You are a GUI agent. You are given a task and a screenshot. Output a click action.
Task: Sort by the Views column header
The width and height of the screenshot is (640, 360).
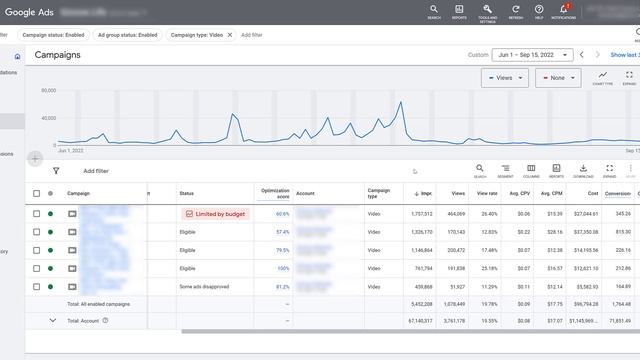pyautogui.click(x=458, y=193)
